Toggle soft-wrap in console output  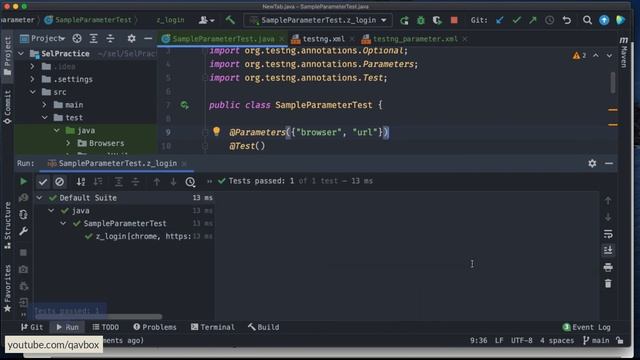point(608,234)
